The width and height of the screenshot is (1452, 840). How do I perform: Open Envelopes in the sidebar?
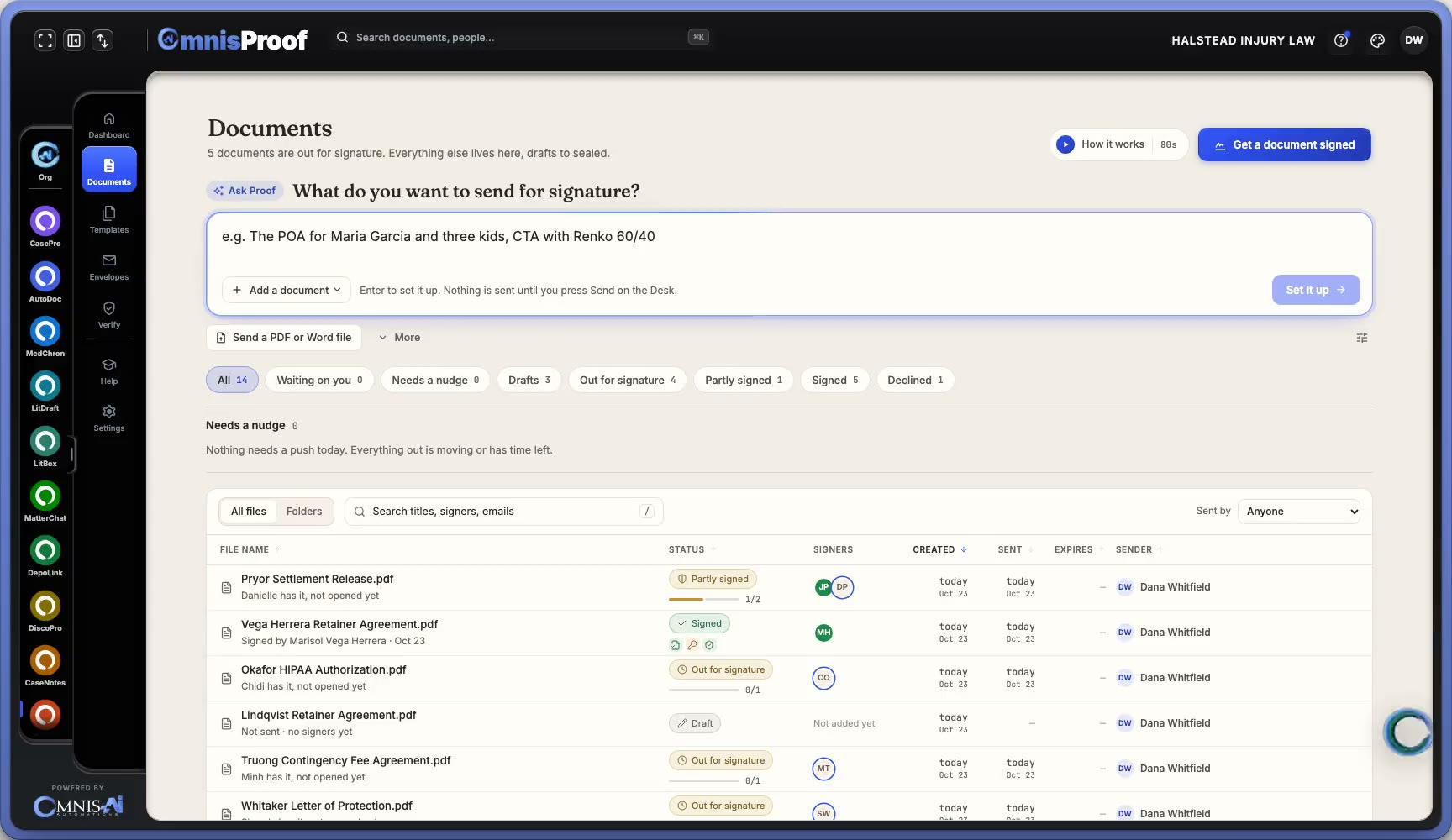point(109,267)
